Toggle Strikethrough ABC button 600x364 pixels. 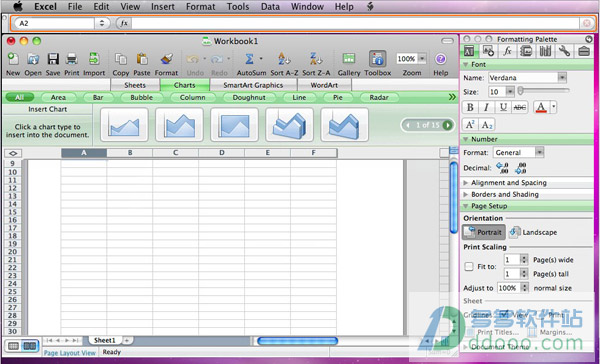(520, 108)
